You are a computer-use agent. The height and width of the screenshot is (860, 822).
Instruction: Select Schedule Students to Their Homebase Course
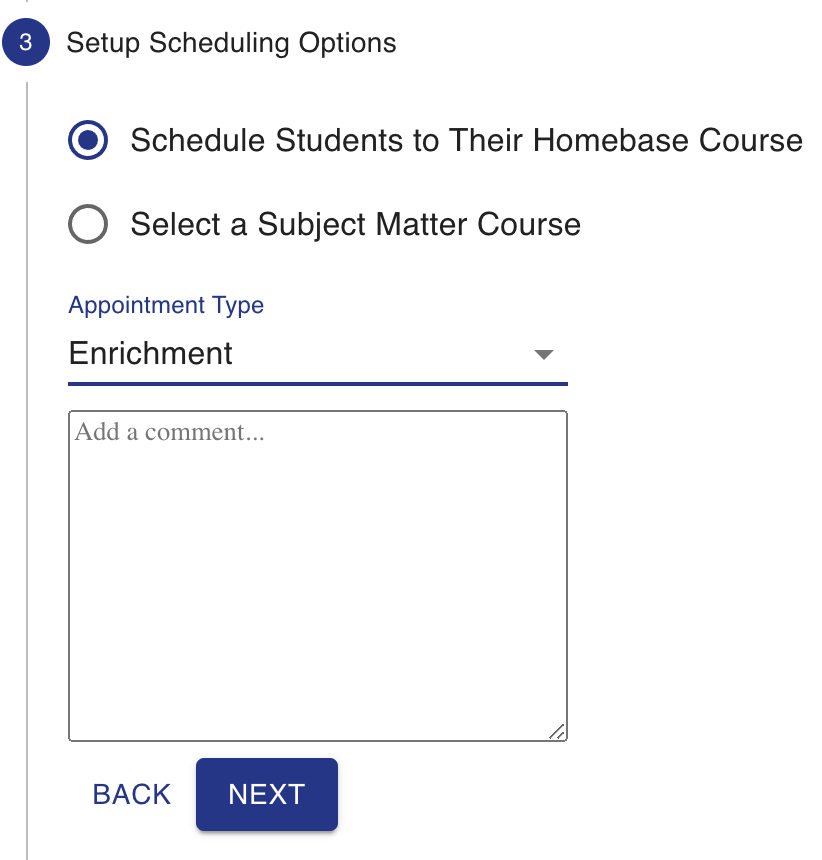point(435,140)
